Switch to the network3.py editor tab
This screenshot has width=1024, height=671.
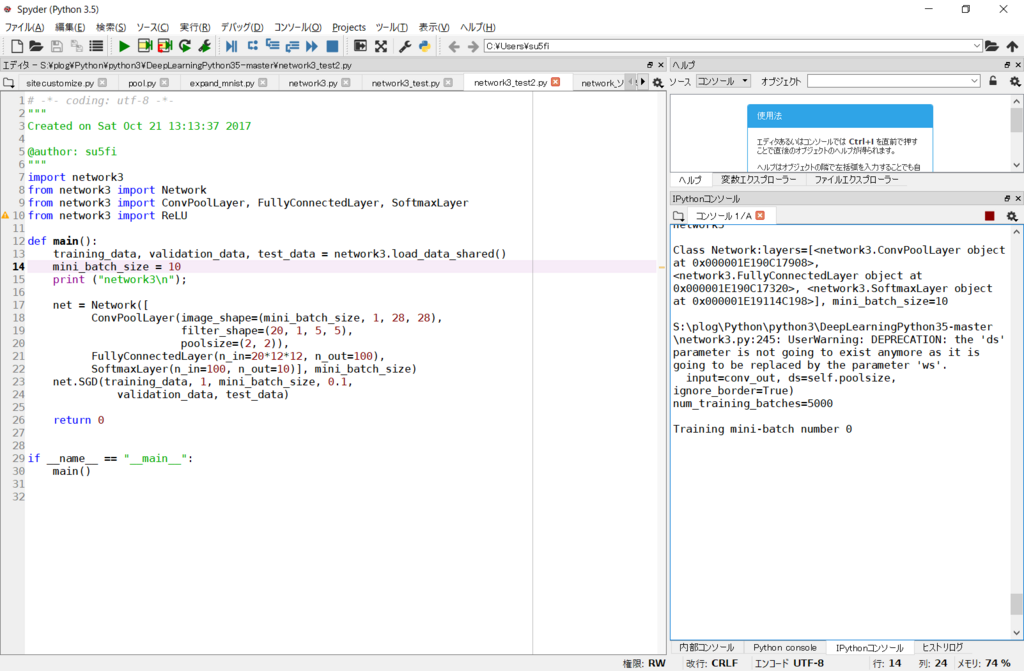[313, 83]
